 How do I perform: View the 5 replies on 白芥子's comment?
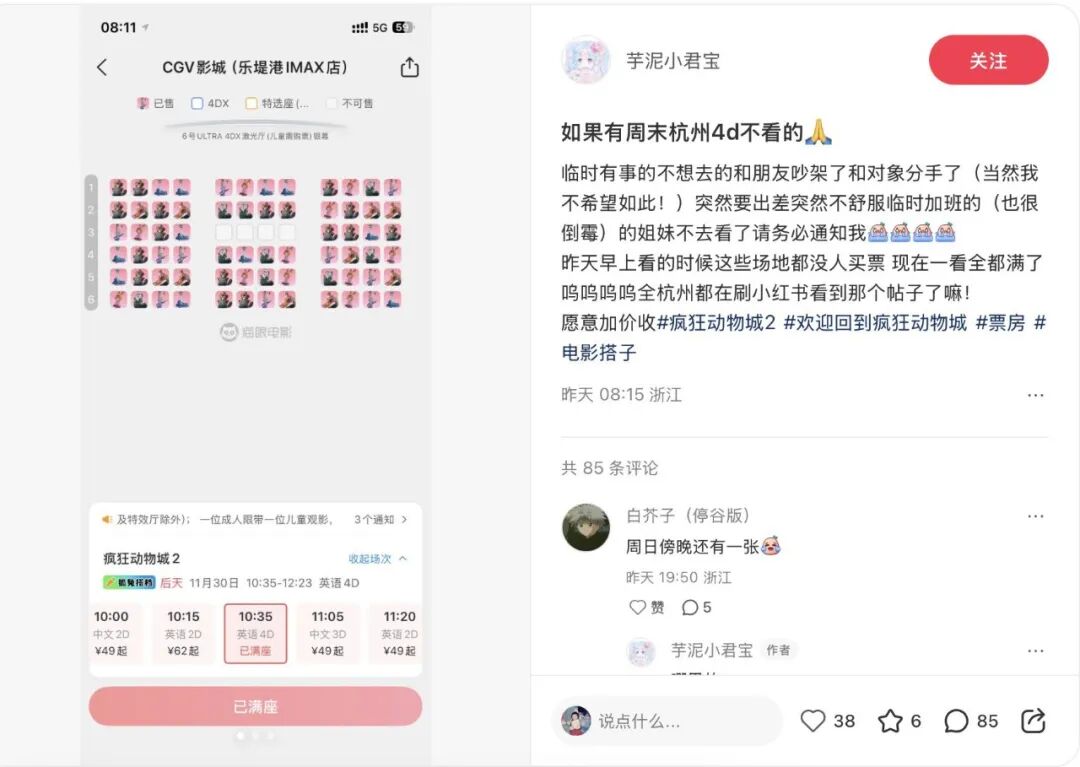(x=696, y=607)
